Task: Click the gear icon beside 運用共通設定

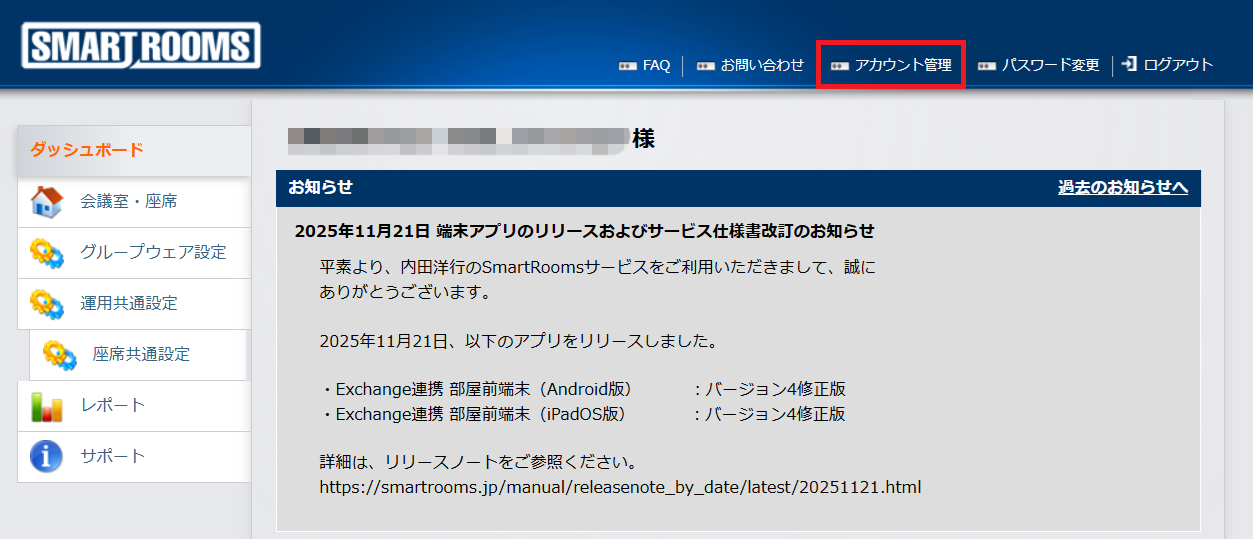Action: (x=47, y=304)
